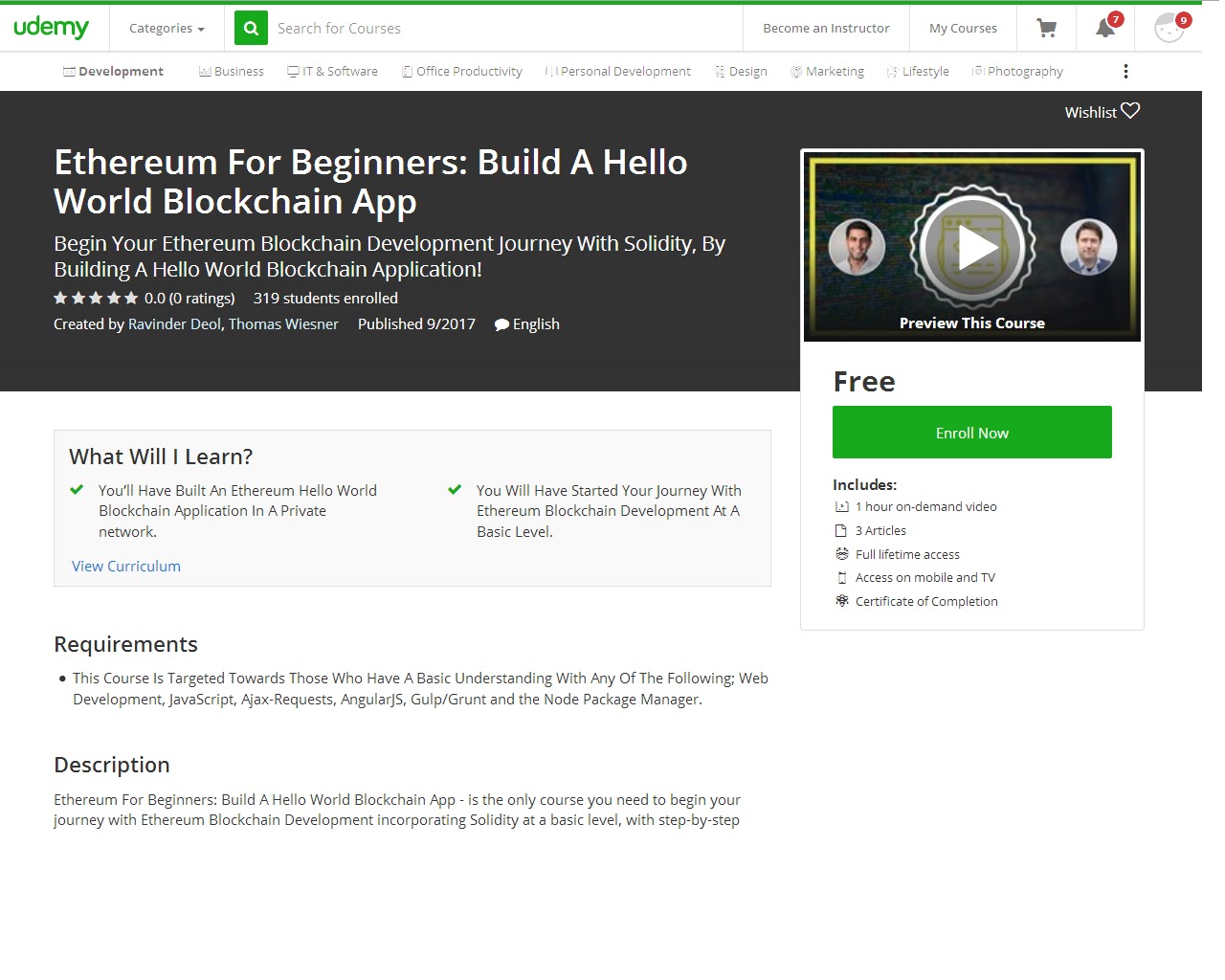Screen dimensions: 1225x980
Task: Click 'Published 9/2017' text
Action: tap(416, 324)
